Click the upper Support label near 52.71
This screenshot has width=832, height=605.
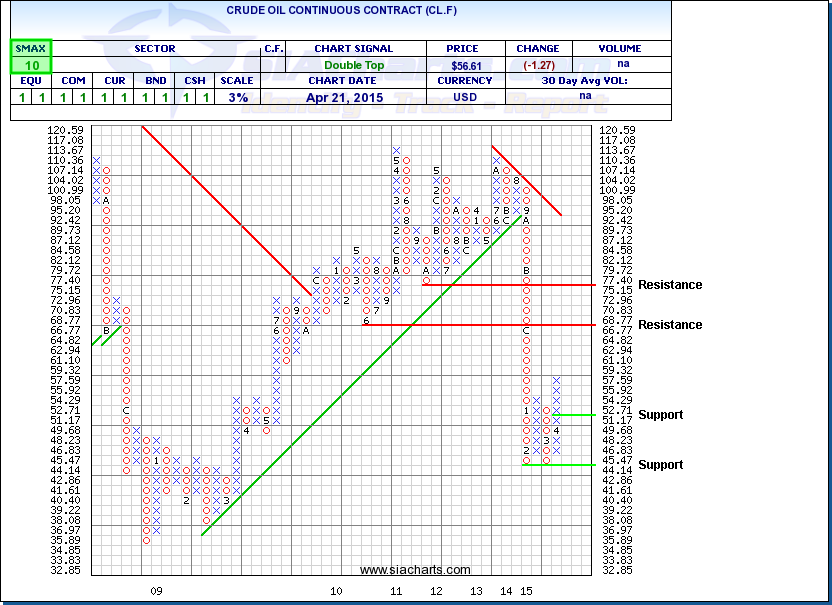click(x=660, y=415)
